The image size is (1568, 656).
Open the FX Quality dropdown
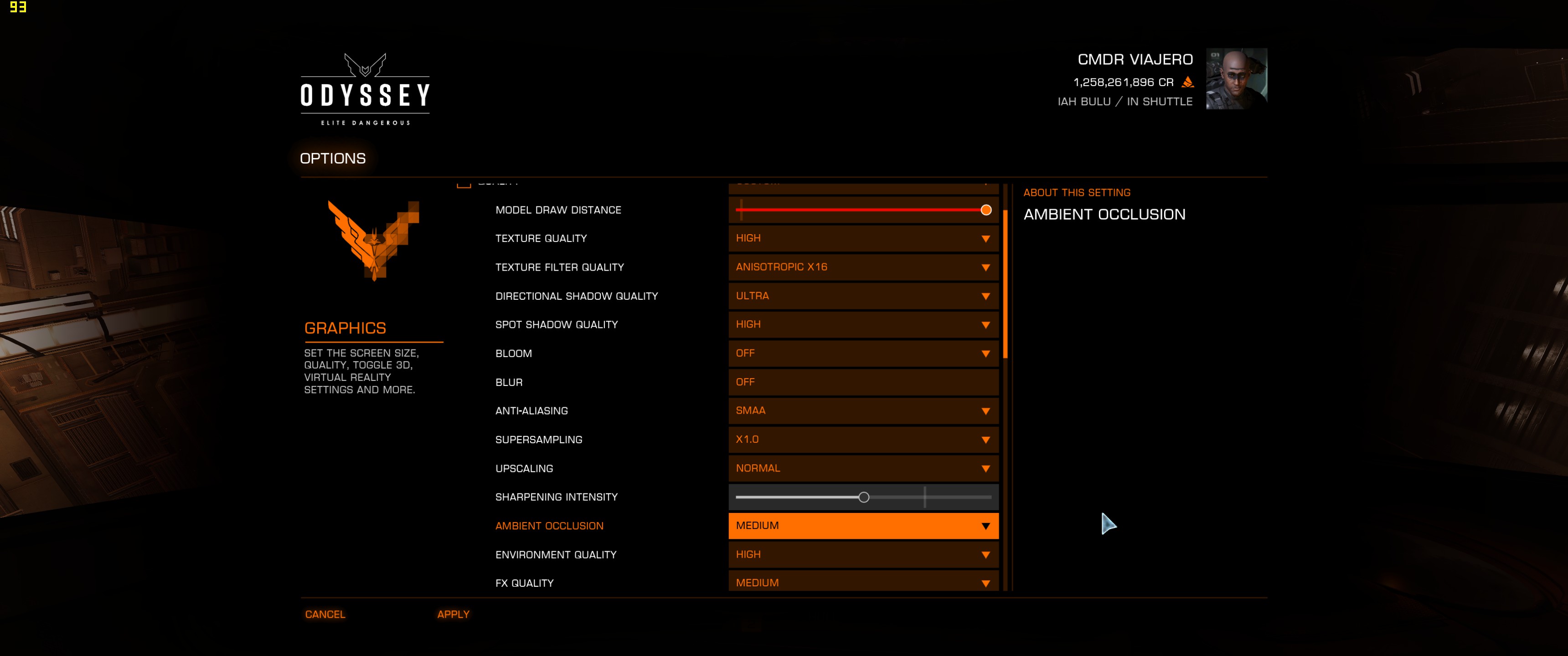(x=863, y=581)
